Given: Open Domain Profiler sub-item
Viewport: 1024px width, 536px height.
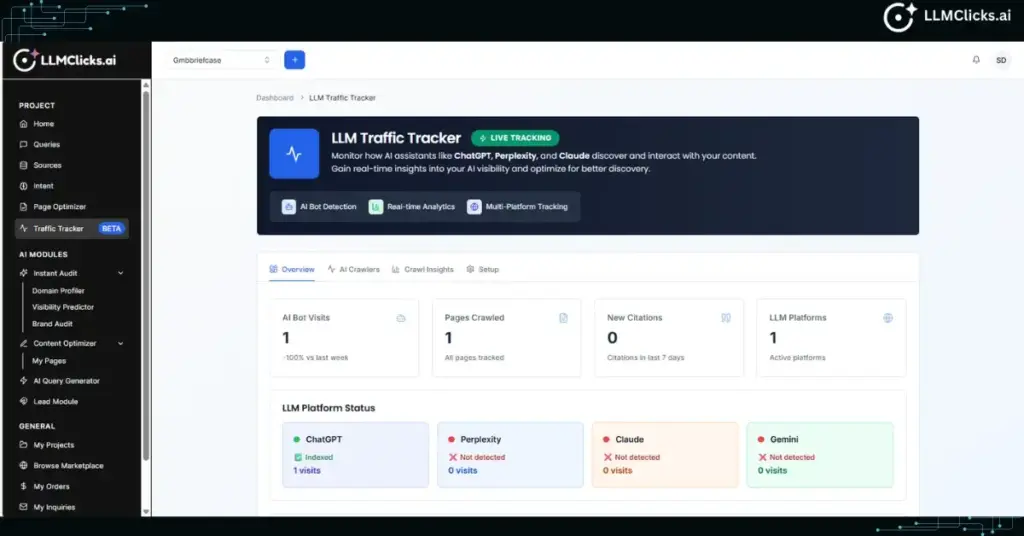Looking at the screenshot, I should click(x=58, y=291).
